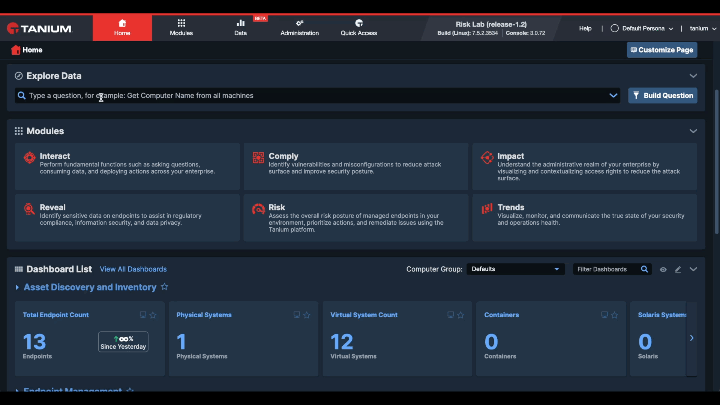The width and height of the screenshot is (720, 405).
Task: Open the Comply module
Action: coord(356,166)
